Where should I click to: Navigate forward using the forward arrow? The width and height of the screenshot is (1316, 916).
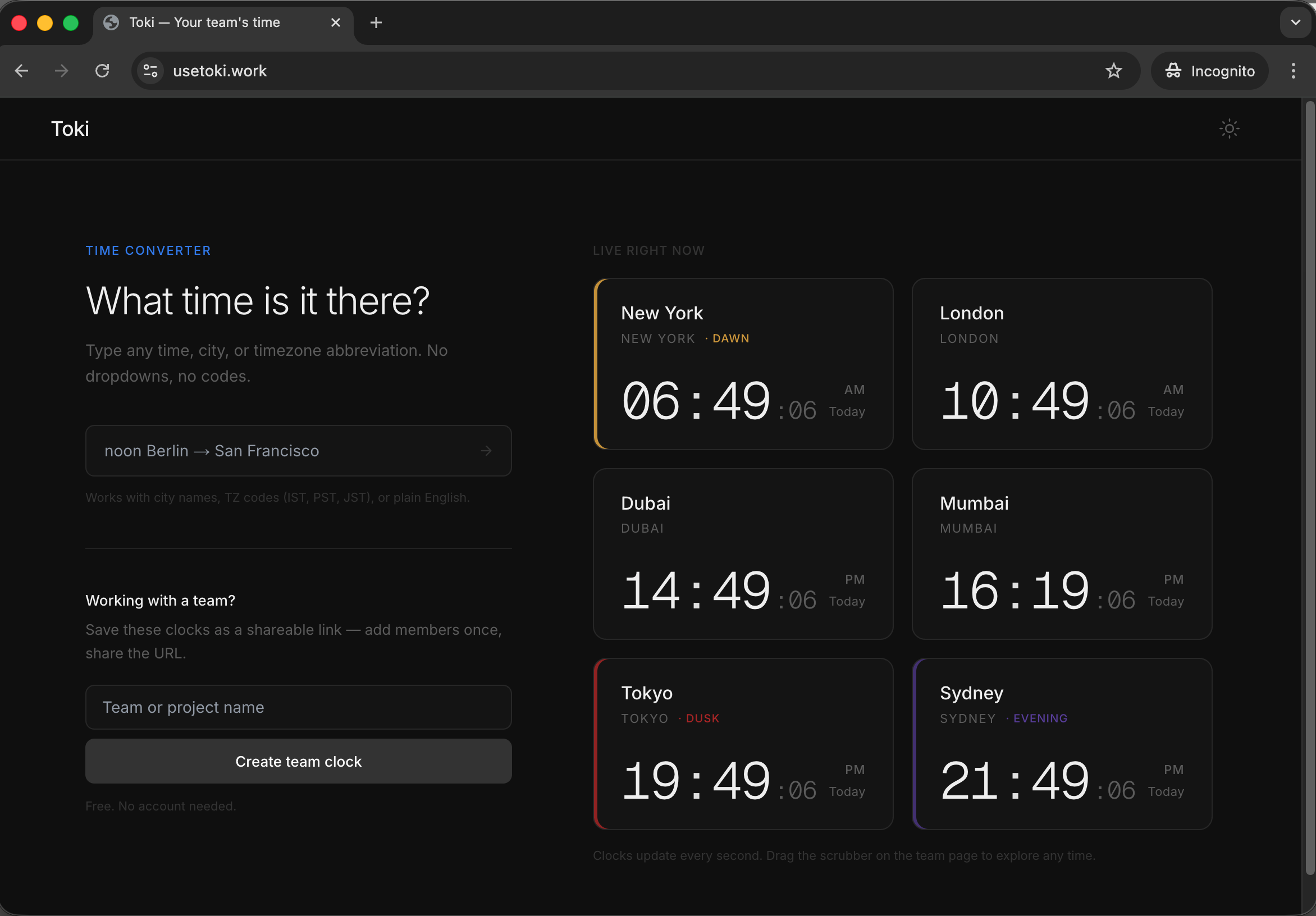click(x=60, y=71)
